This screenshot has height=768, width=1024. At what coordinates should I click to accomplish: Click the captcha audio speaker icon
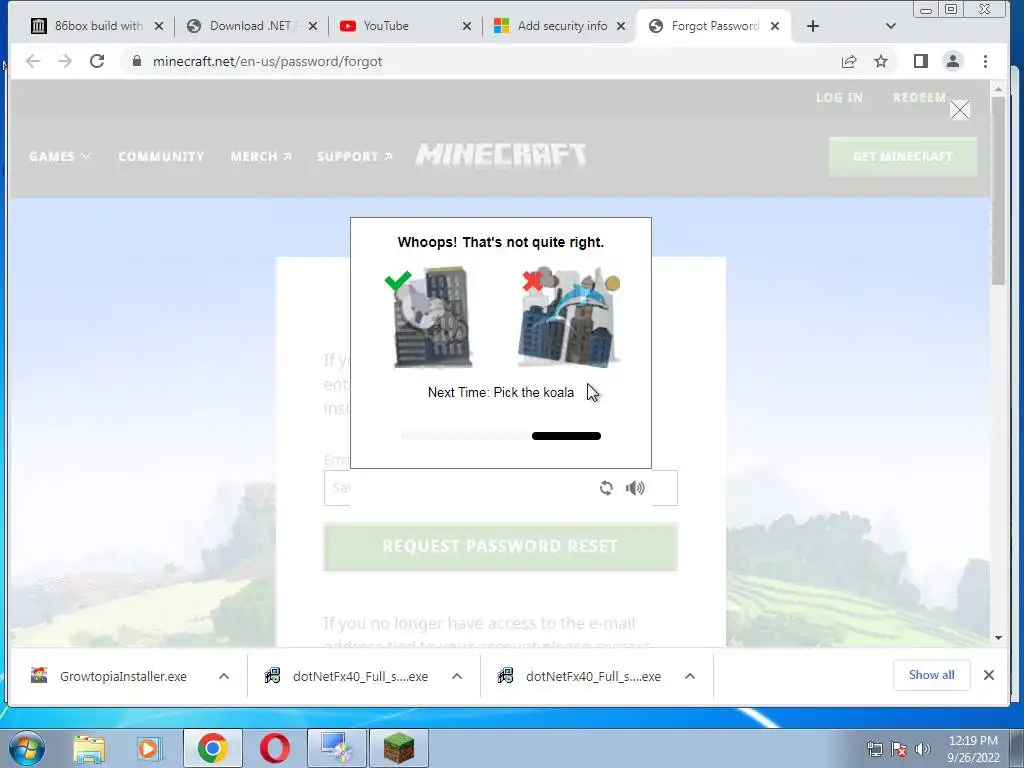click(635, 488)
